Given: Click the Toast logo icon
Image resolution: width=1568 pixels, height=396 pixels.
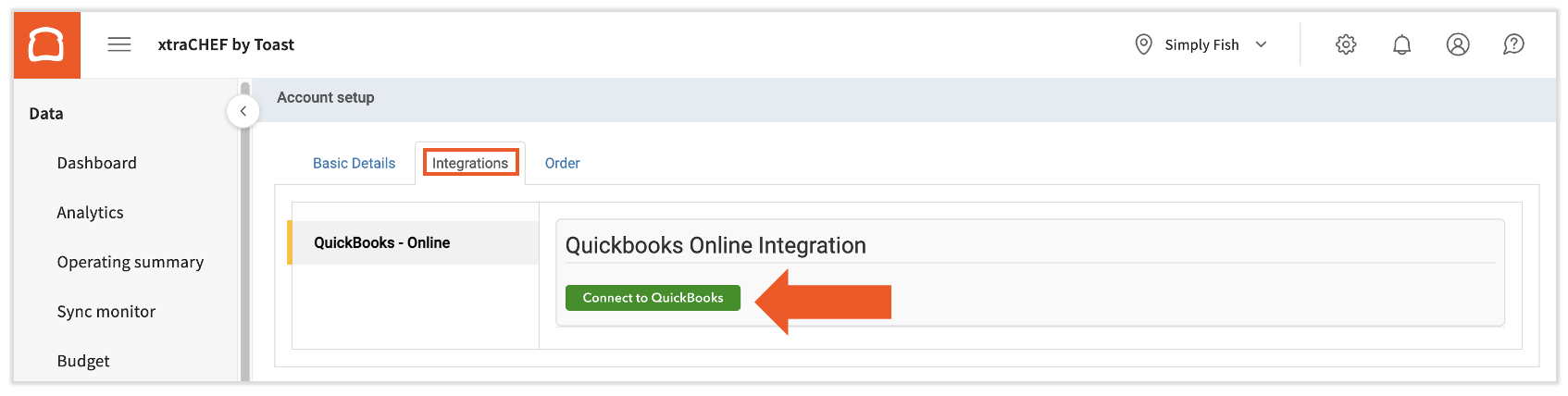Looking at the screenshot, I should point(46,44).
